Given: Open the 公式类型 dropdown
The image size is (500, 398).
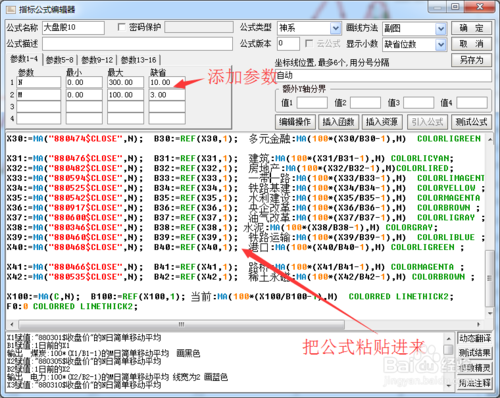Looking at the screenshot, I should (336, 28).
